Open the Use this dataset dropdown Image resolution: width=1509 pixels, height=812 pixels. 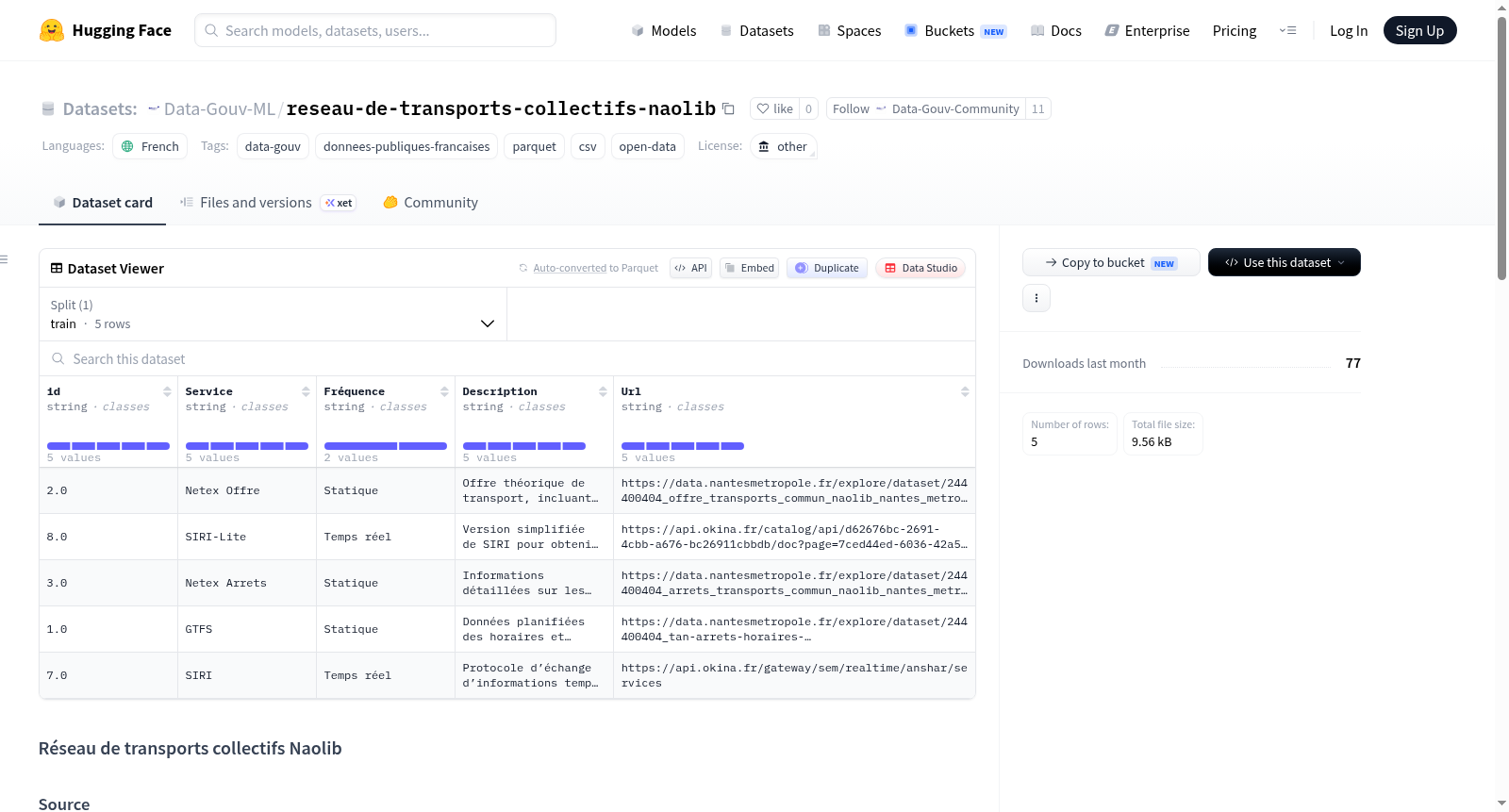(1284, 262)
